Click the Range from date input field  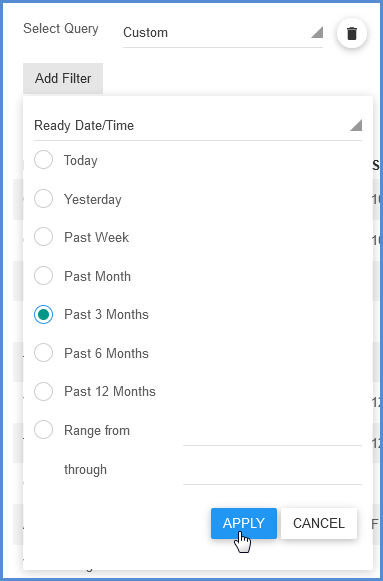pyautogui.click(x=272, y=434)
